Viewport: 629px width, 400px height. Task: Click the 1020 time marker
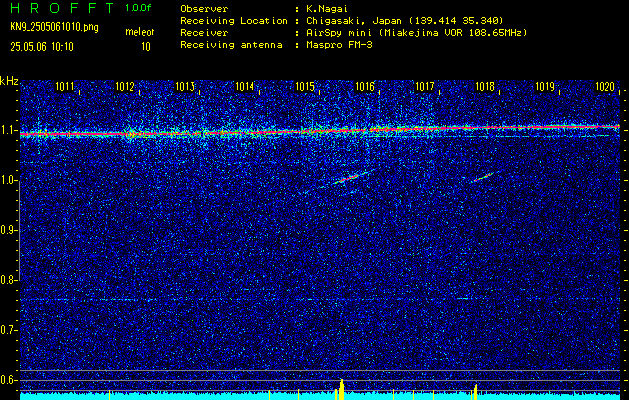click(605, 86)
